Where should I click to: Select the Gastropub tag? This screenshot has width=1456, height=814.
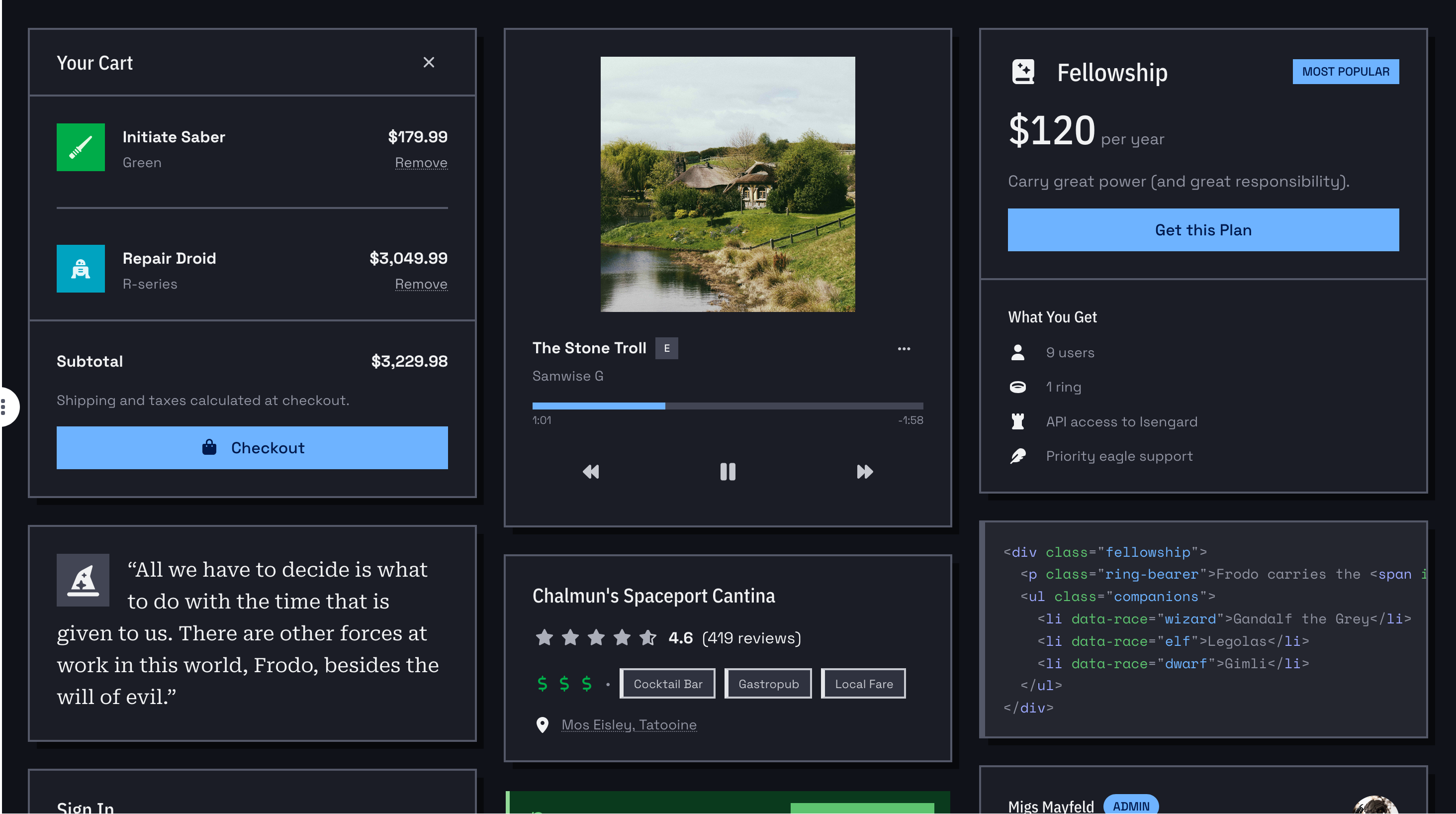(x=768, y=683)
